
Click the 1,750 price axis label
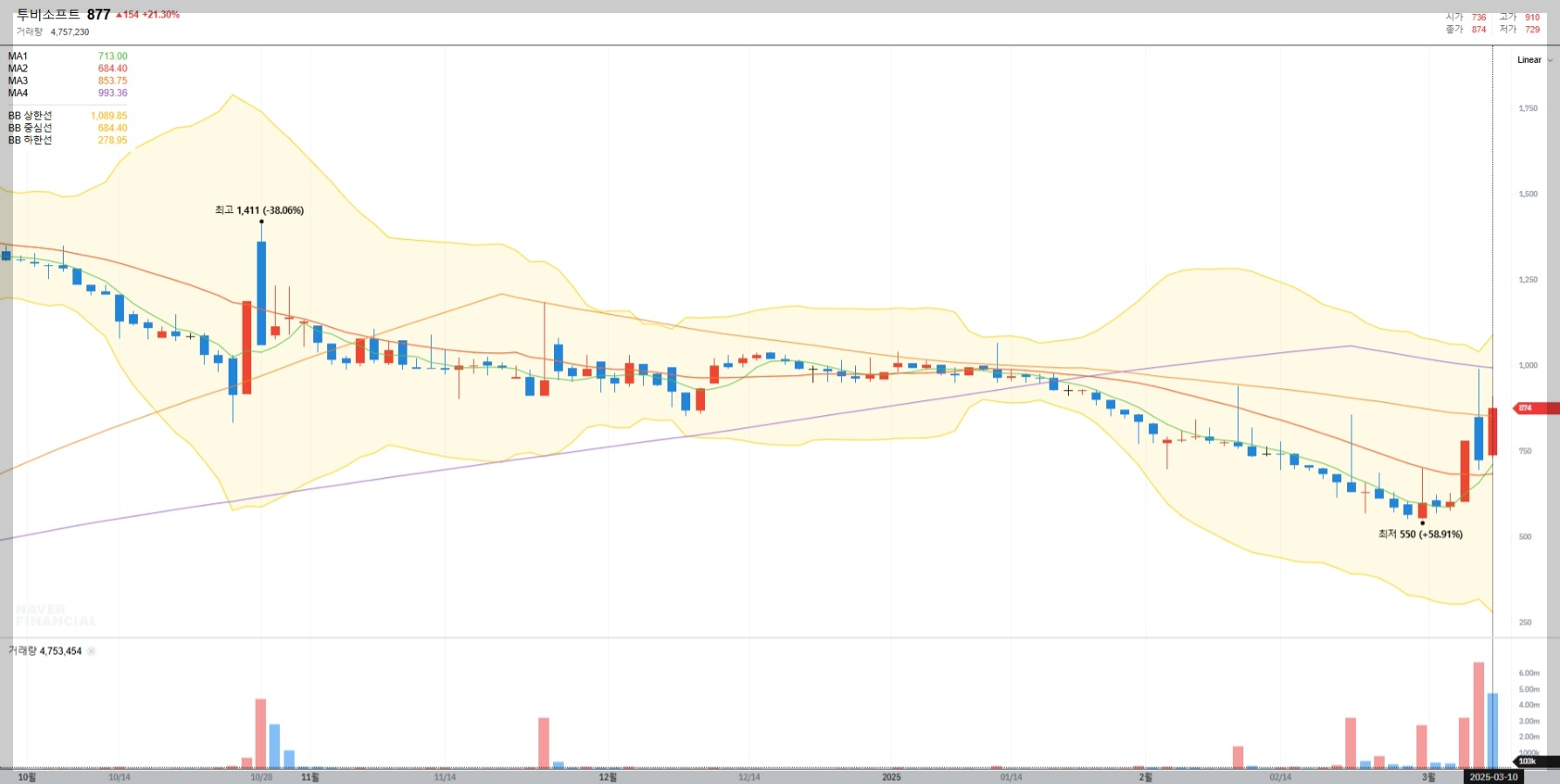click(x=1529, y=109)
